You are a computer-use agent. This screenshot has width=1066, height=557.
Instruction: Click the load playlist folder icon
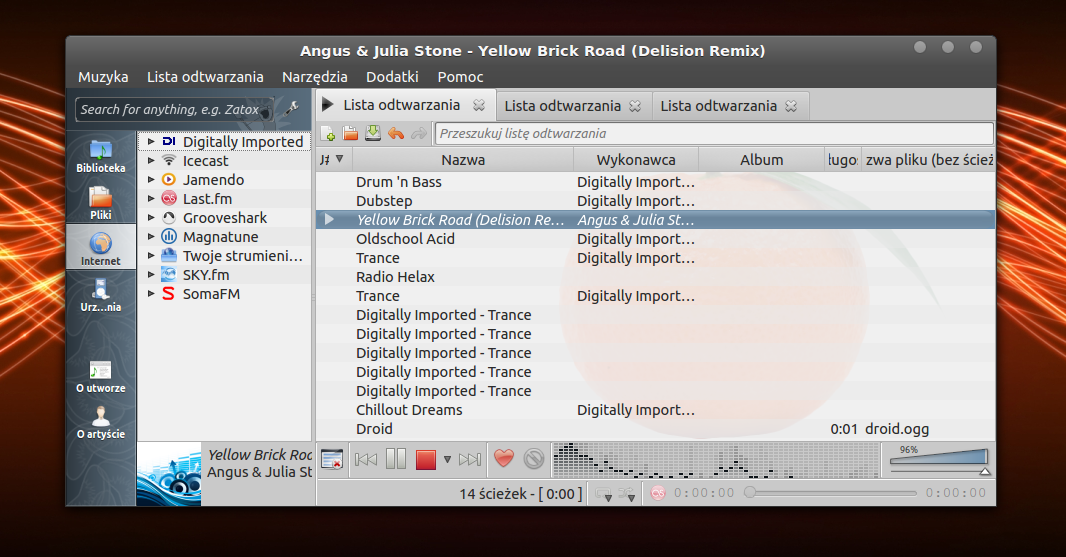coord(350,133)
